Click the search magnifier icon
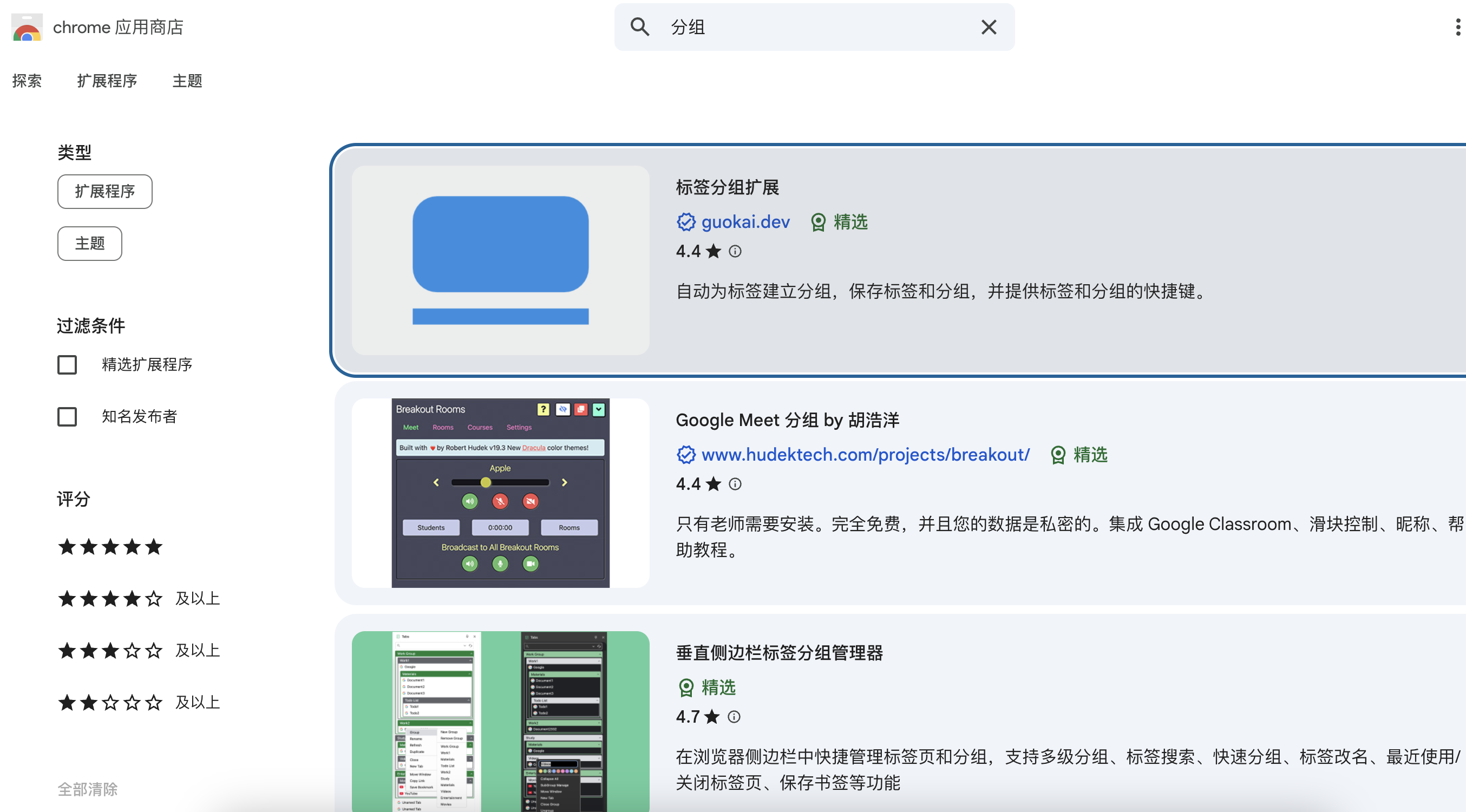 640,27
